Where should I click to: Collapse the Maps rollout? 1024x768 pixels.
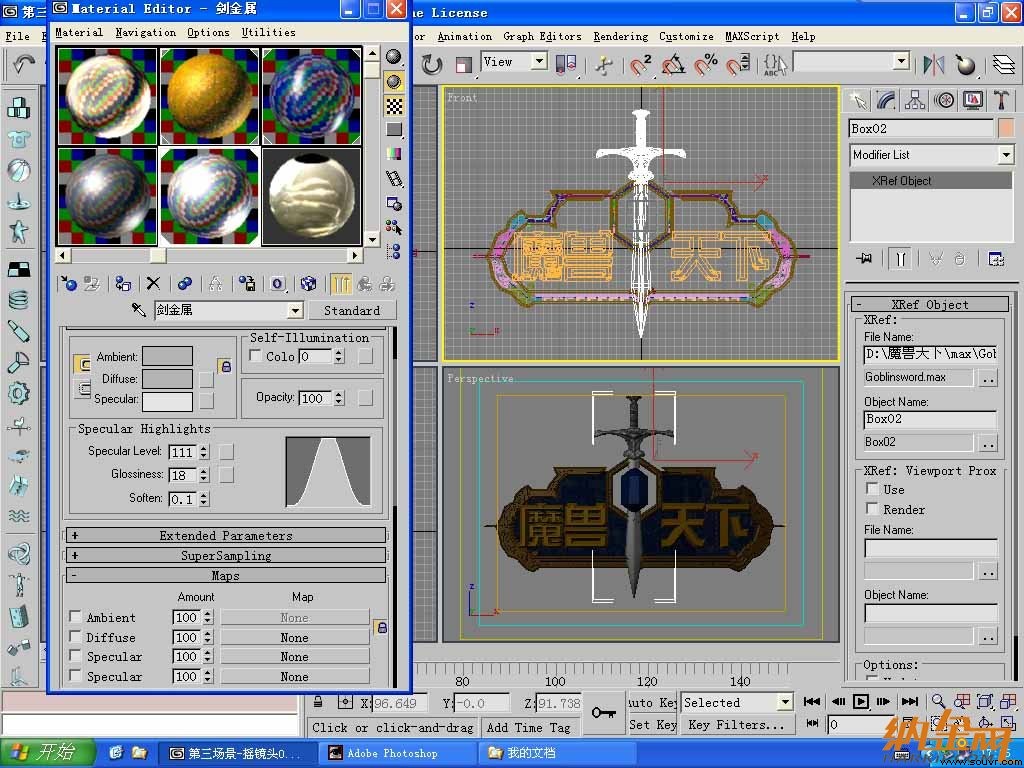[226, 576]
